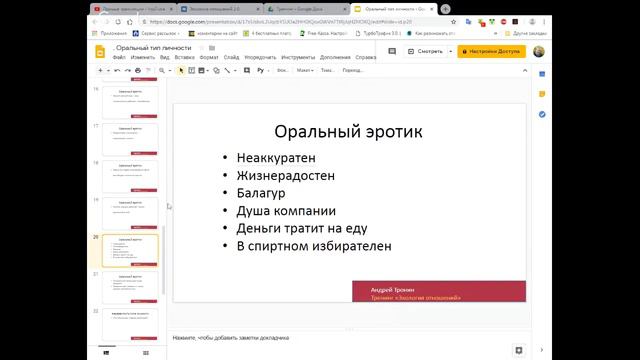The height and width of the screenshot is (360, 640).
Task: Open the Фон background button
Action: pos(282,71)
